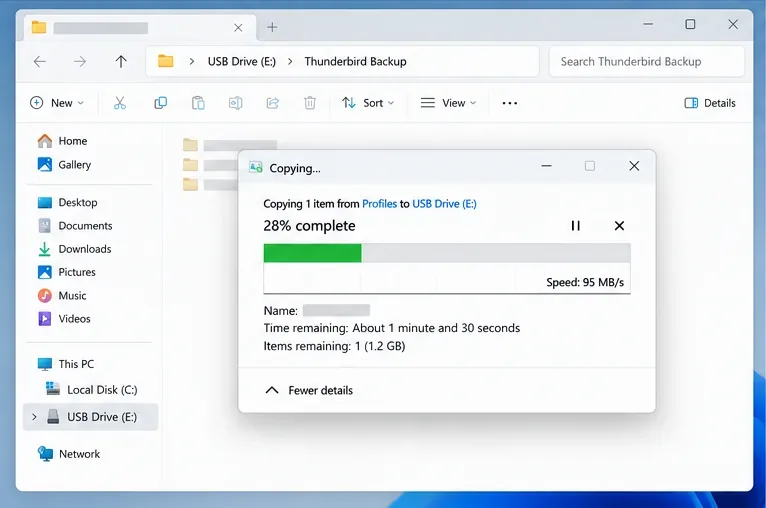Click the Time remaining text

(x=392, y=328)
